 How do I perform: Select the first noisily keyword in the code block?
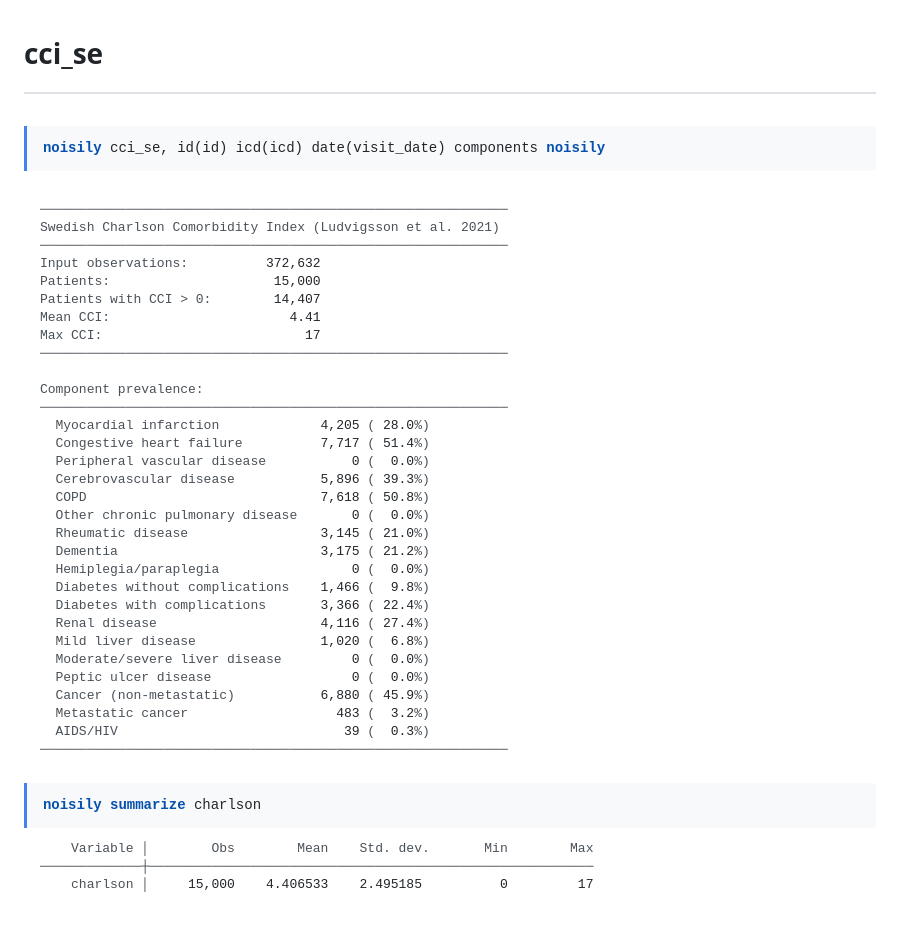tap(72, 147)
